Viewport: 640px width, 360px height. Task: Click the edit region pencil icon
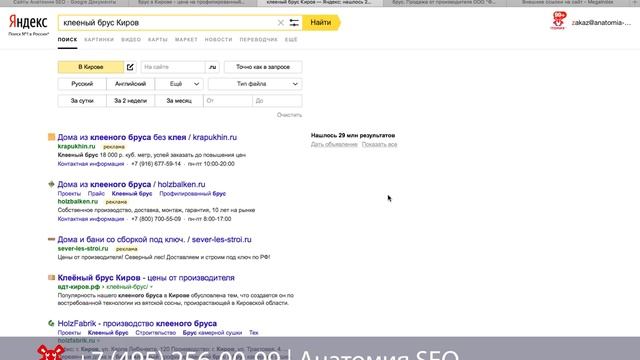pos(130,67)
